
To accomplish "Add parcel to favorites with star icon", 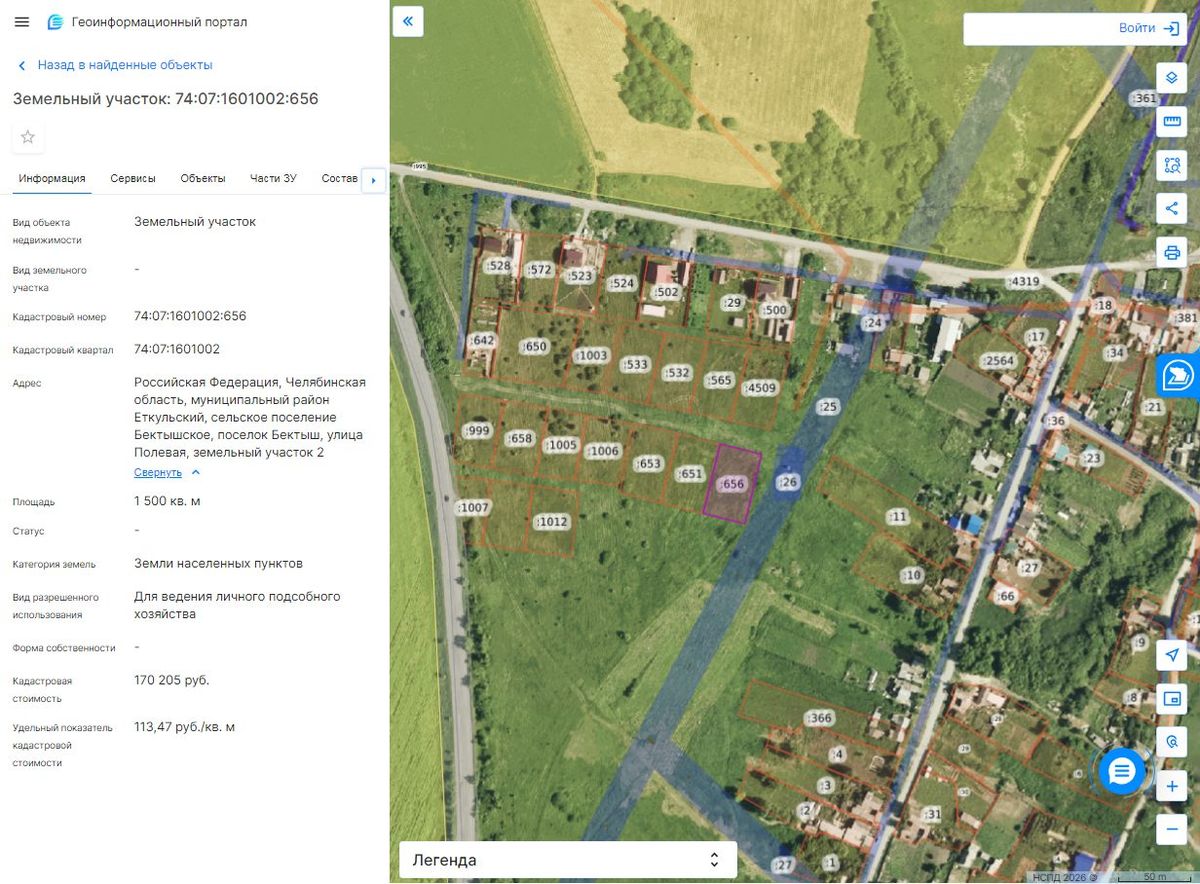I will tap(28, 137).
